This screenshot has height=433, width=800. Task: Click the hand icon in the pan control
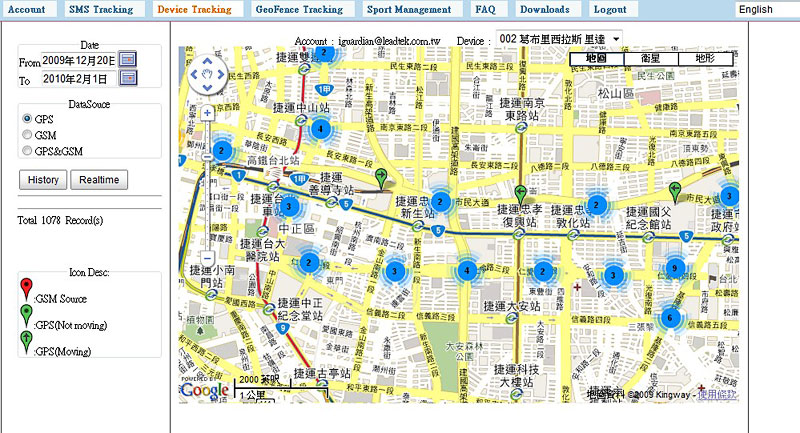(x=207, y=74)
